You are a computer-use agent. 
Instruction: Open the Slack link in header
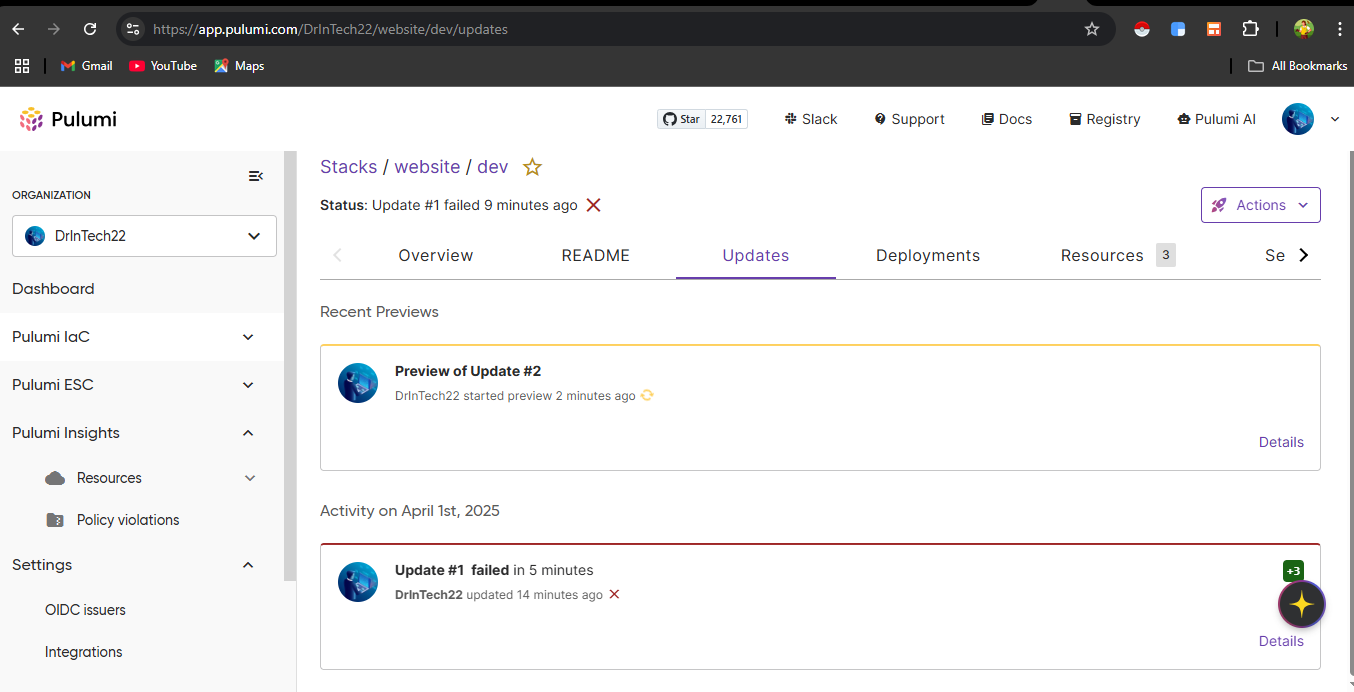pyautogui.click(x=811, y=119)
